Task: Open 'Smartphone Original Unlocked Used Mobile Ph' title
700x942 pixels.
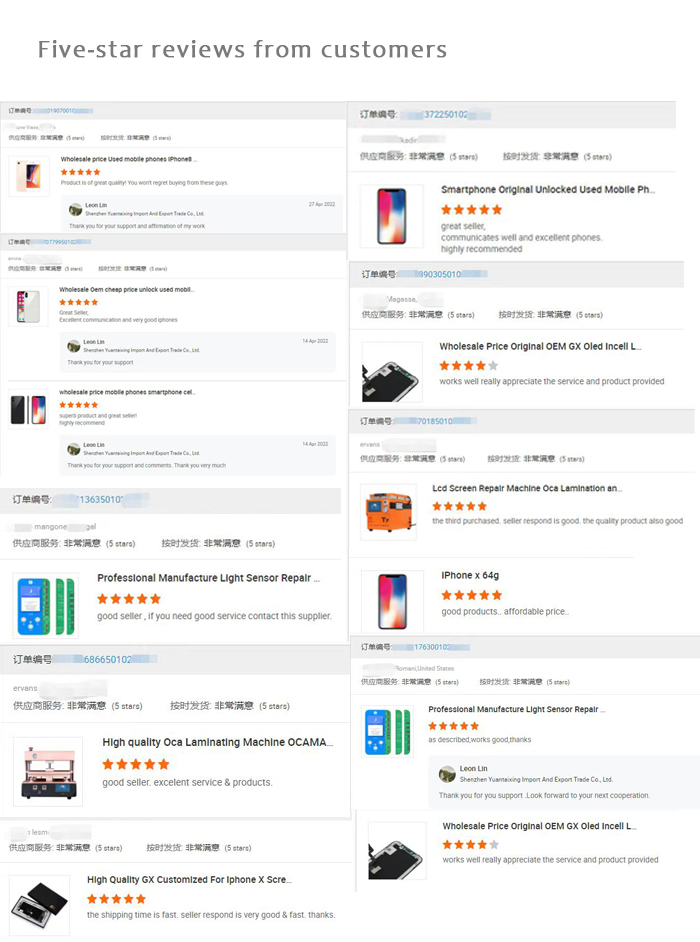Action: click(547, 189)
